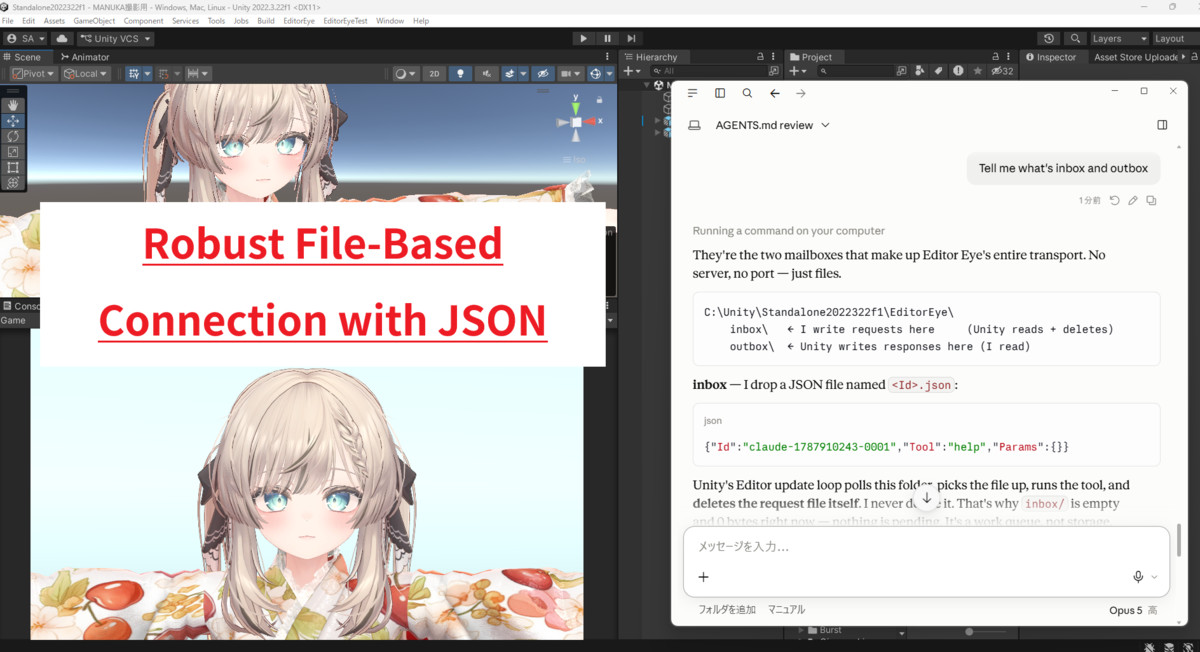
Task: Click Hierarchy create plus button
Action: pos(631,71)
